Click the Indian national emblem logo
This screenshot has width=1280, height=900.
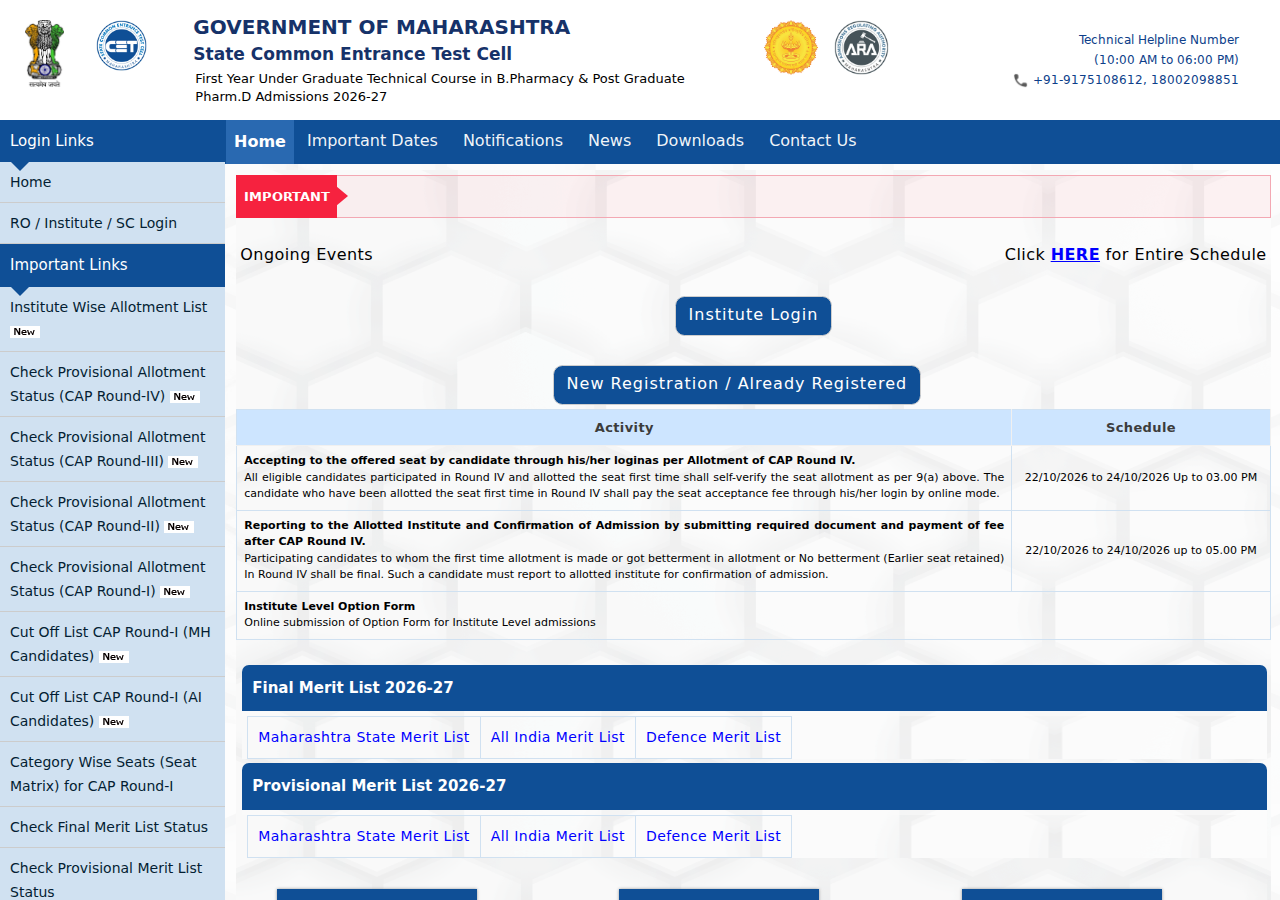[x=44, y=55]
